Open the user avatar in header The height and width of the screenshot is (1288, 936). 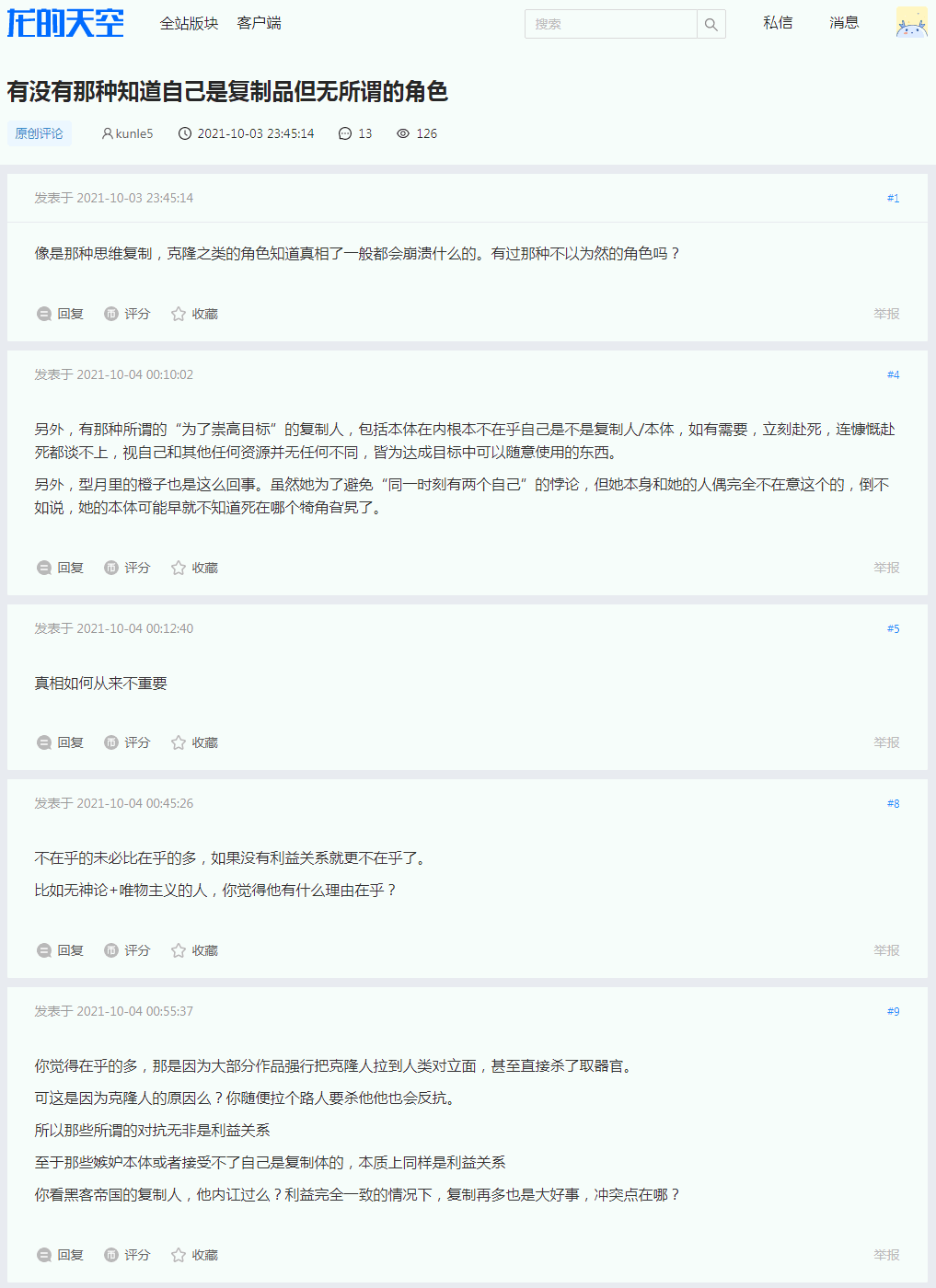tap(911, 23)
